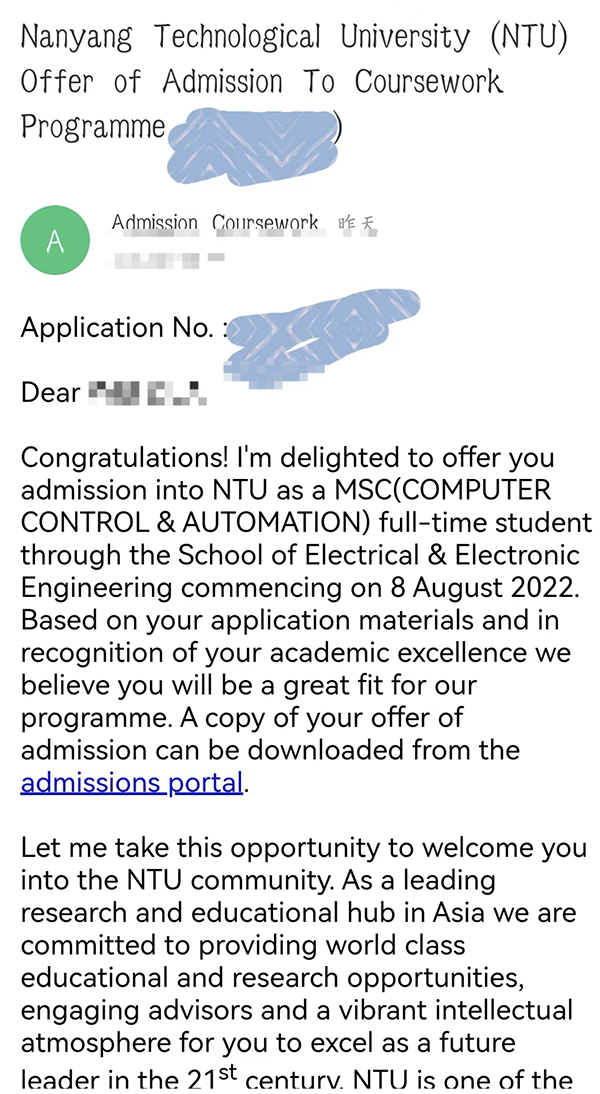Click the "Nanyang Technological University (NTU)" title line
Screen dimensions: 600x1094
point(294,38)
